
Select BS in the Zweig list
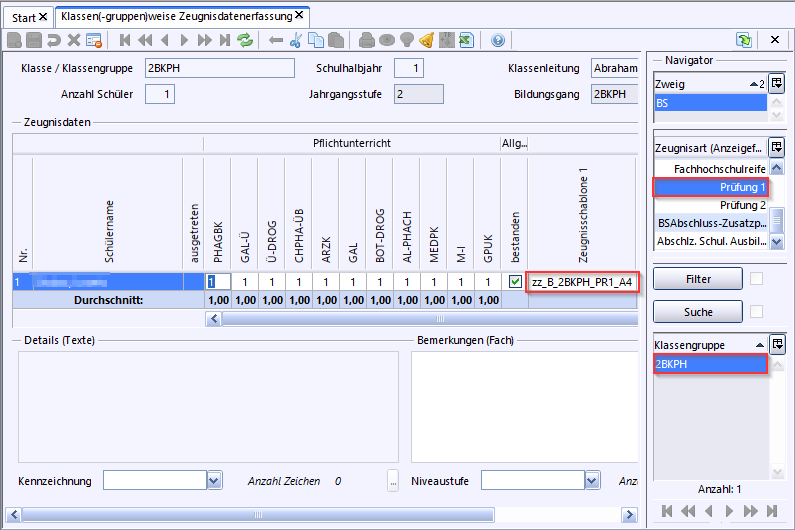pos(711,103)
